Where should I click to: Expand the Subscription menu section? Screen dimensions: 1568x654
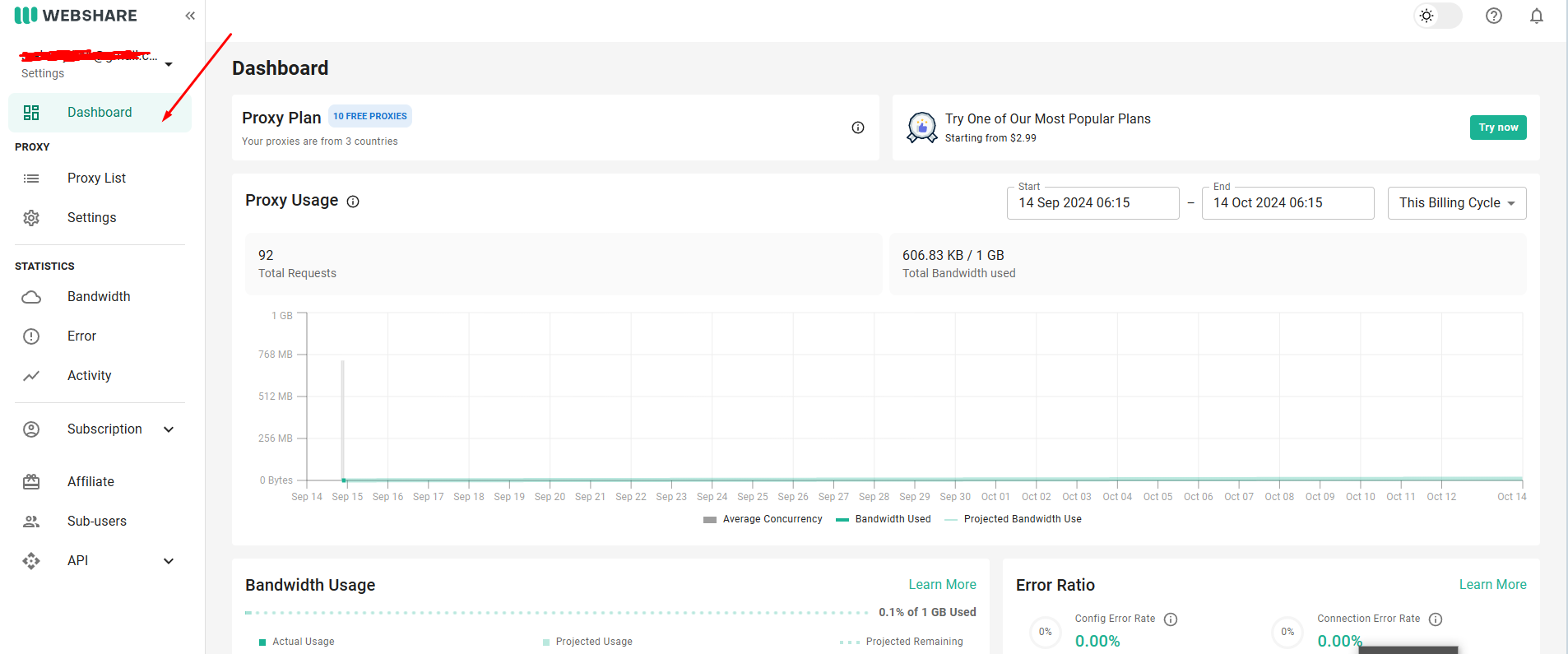[x=169, y=429]
